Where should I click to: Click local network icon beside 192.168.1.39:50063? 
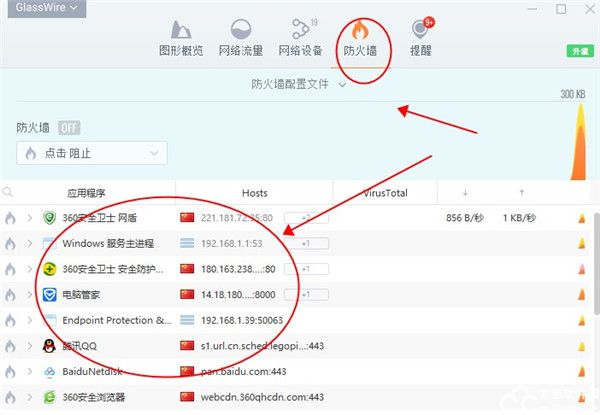[x=187, y=320]
